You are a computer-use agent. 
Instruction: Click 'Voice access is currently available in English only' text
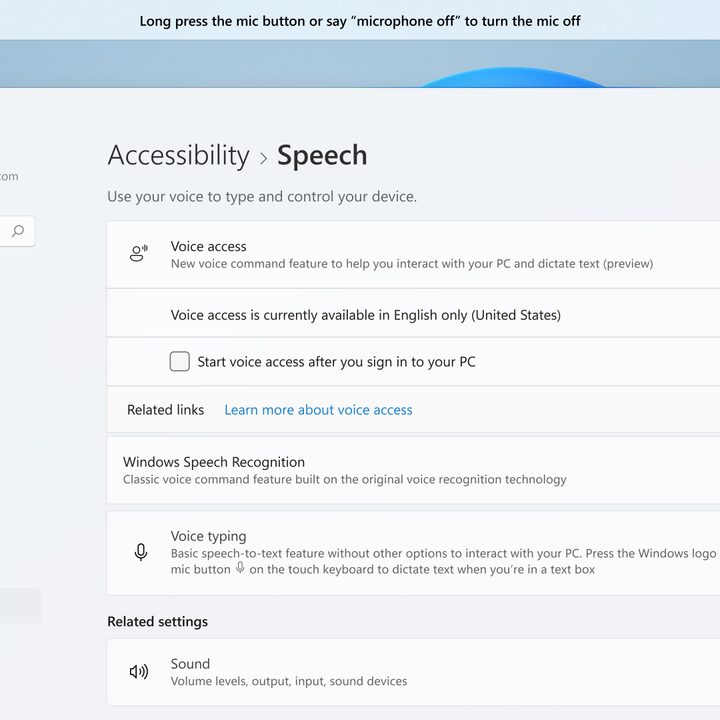pyautogui.click(x=366, y=315)
